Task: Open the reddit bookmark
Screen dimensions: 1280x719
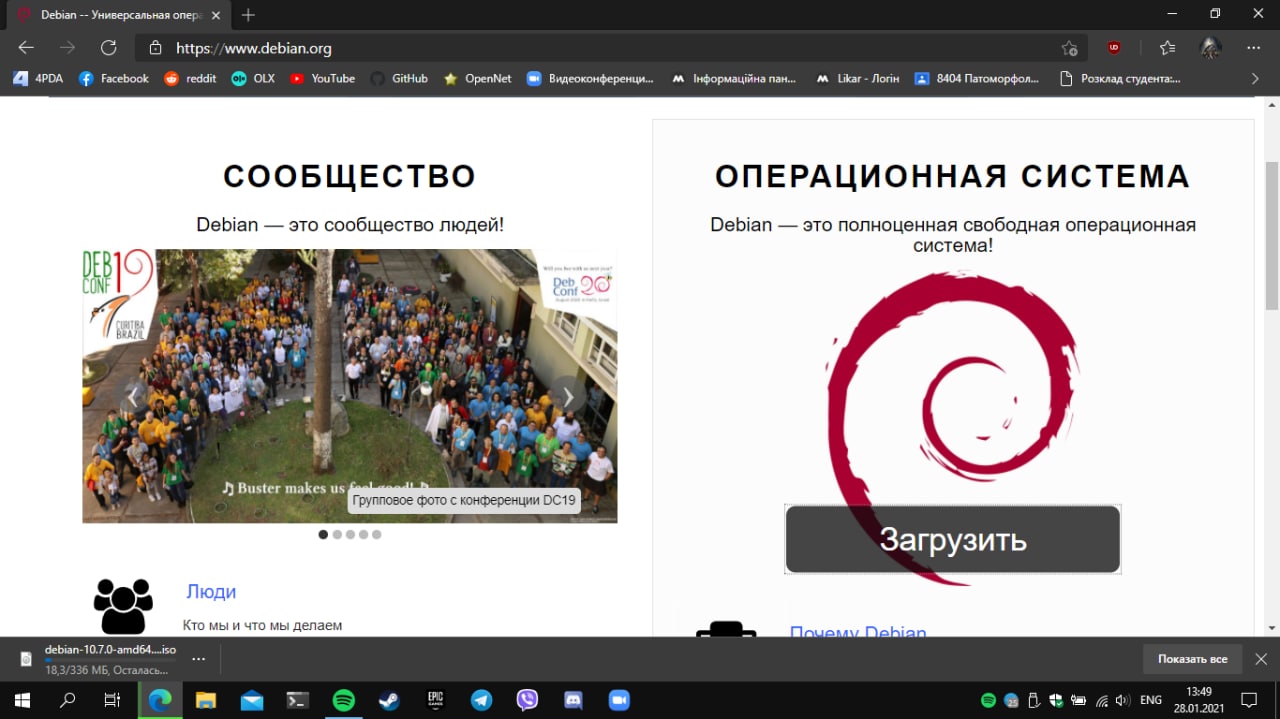Action: pos(190,78)
